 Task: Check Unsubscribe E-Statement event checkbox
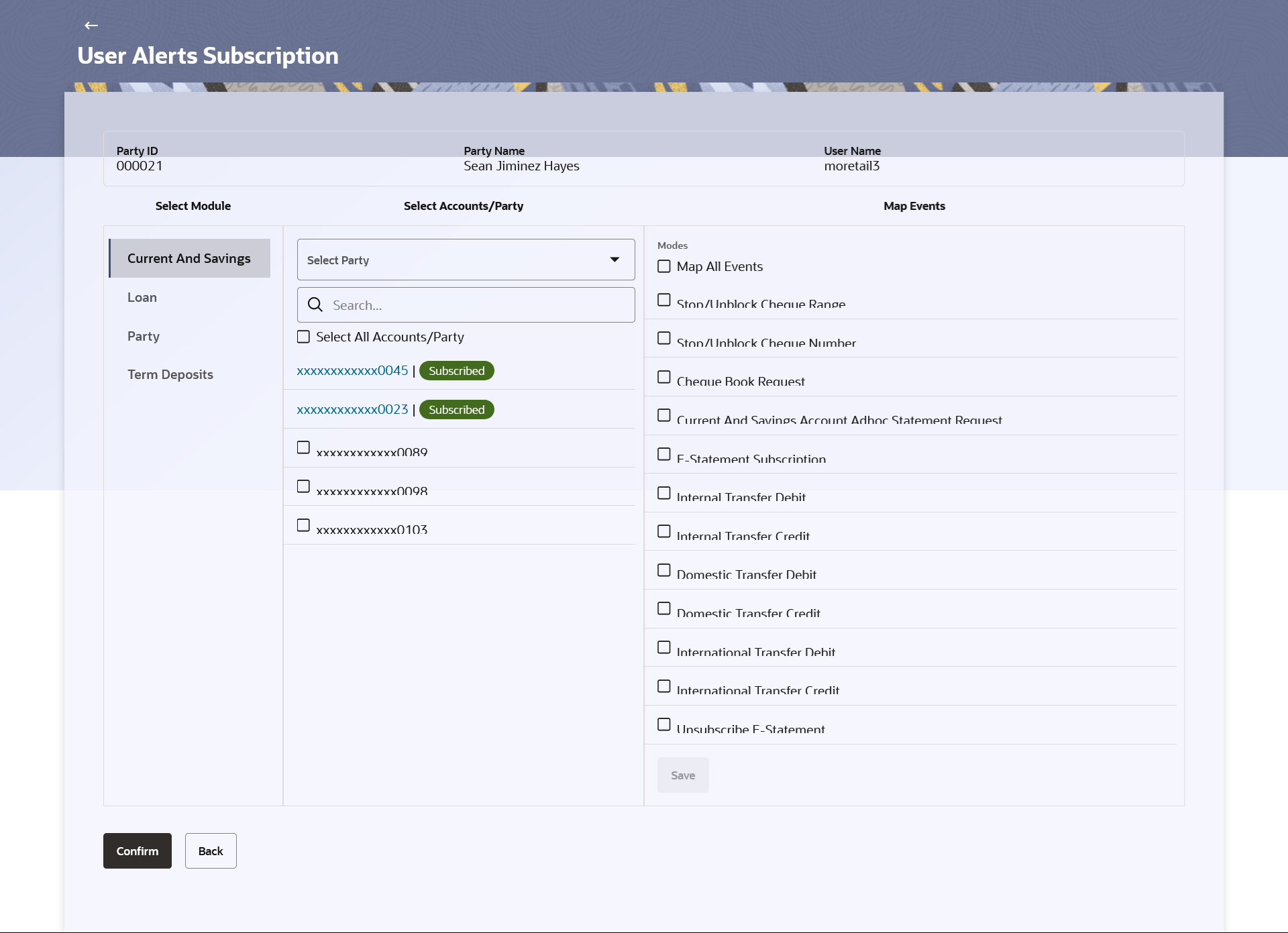(x=664, y=724)
